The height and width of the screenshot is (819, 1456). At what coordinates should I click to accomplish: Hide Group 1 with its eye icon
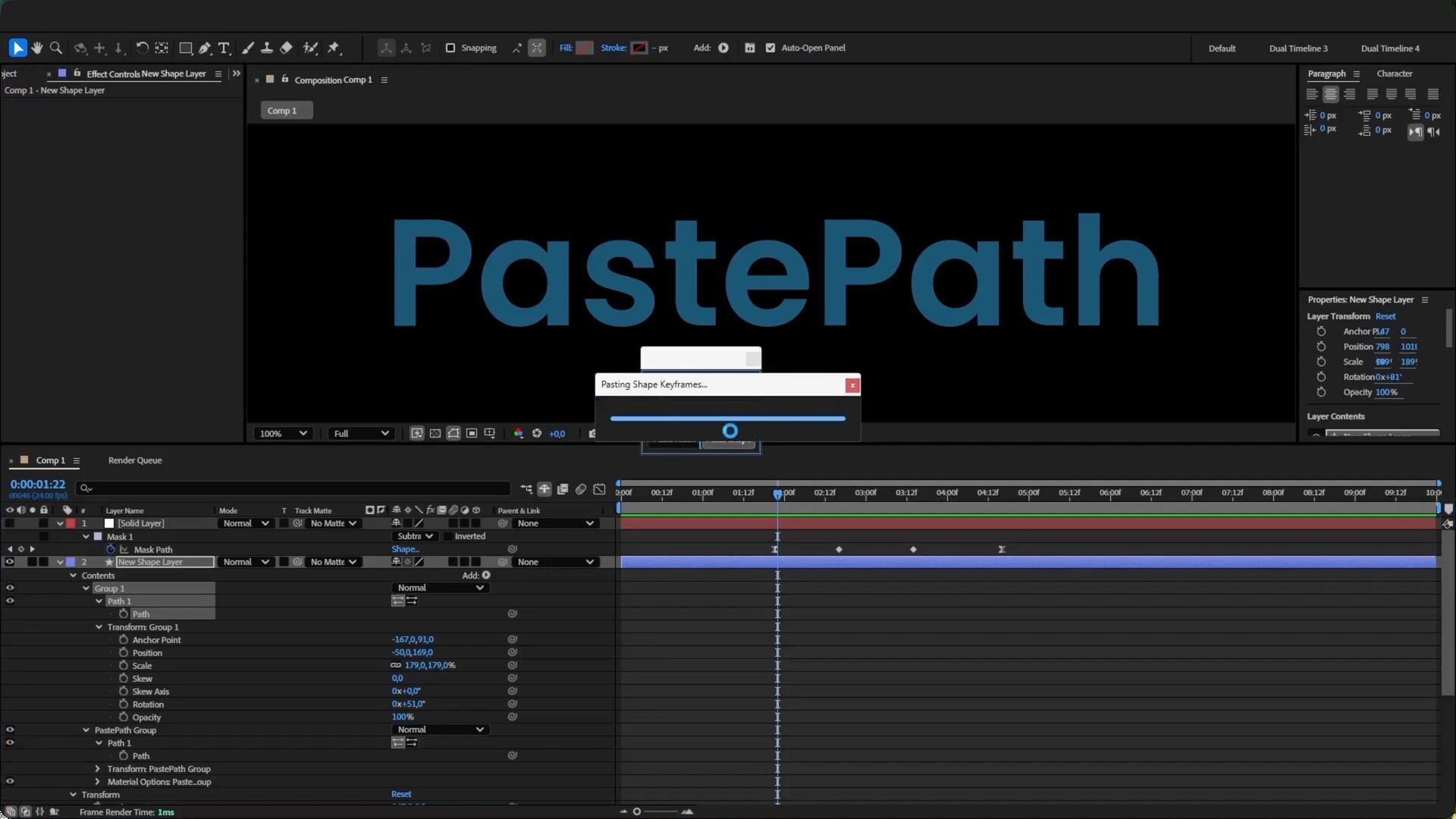[x=10, y=588]
